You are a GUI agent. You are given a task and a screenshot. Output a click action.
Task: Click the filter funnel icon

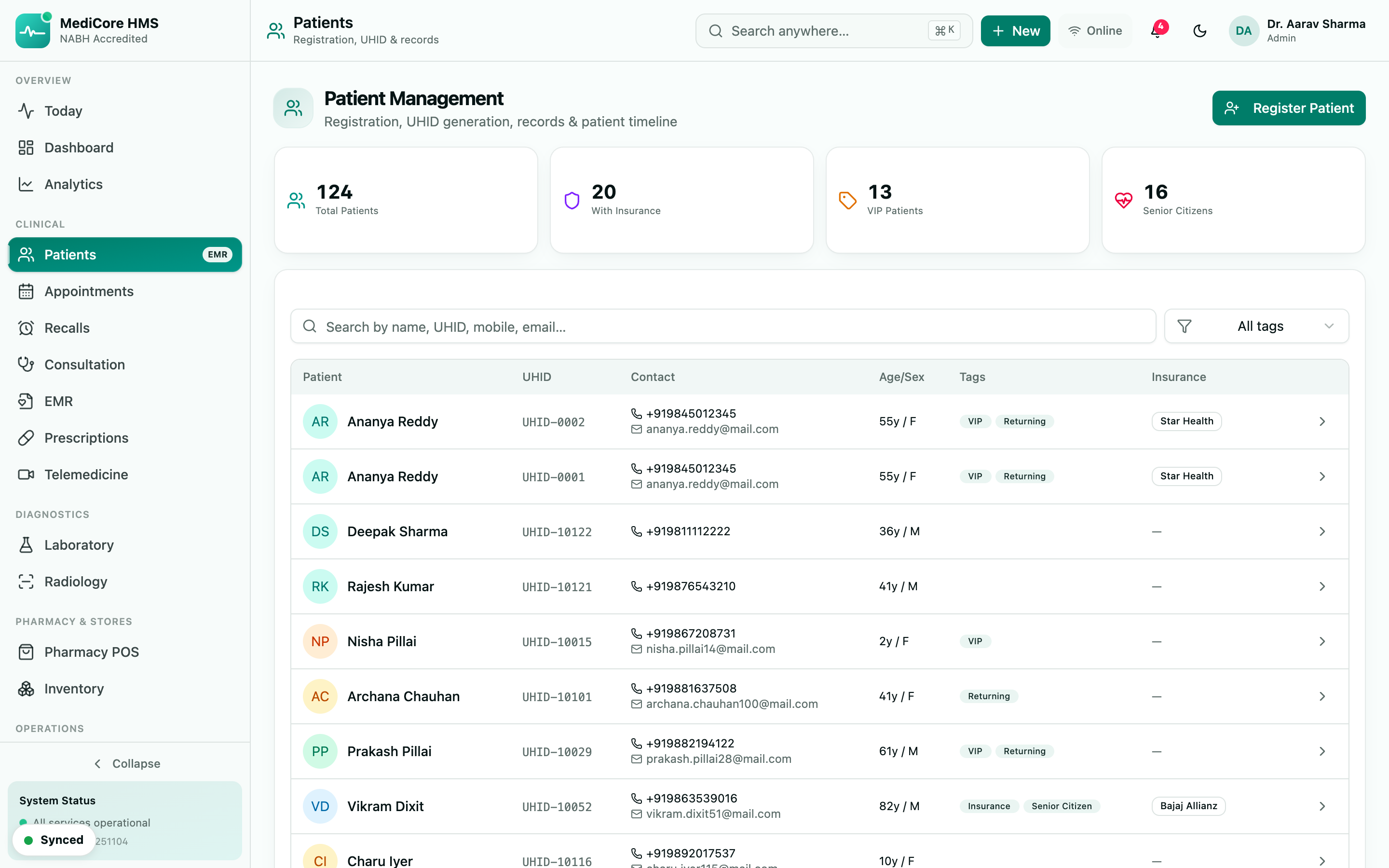1184,326
